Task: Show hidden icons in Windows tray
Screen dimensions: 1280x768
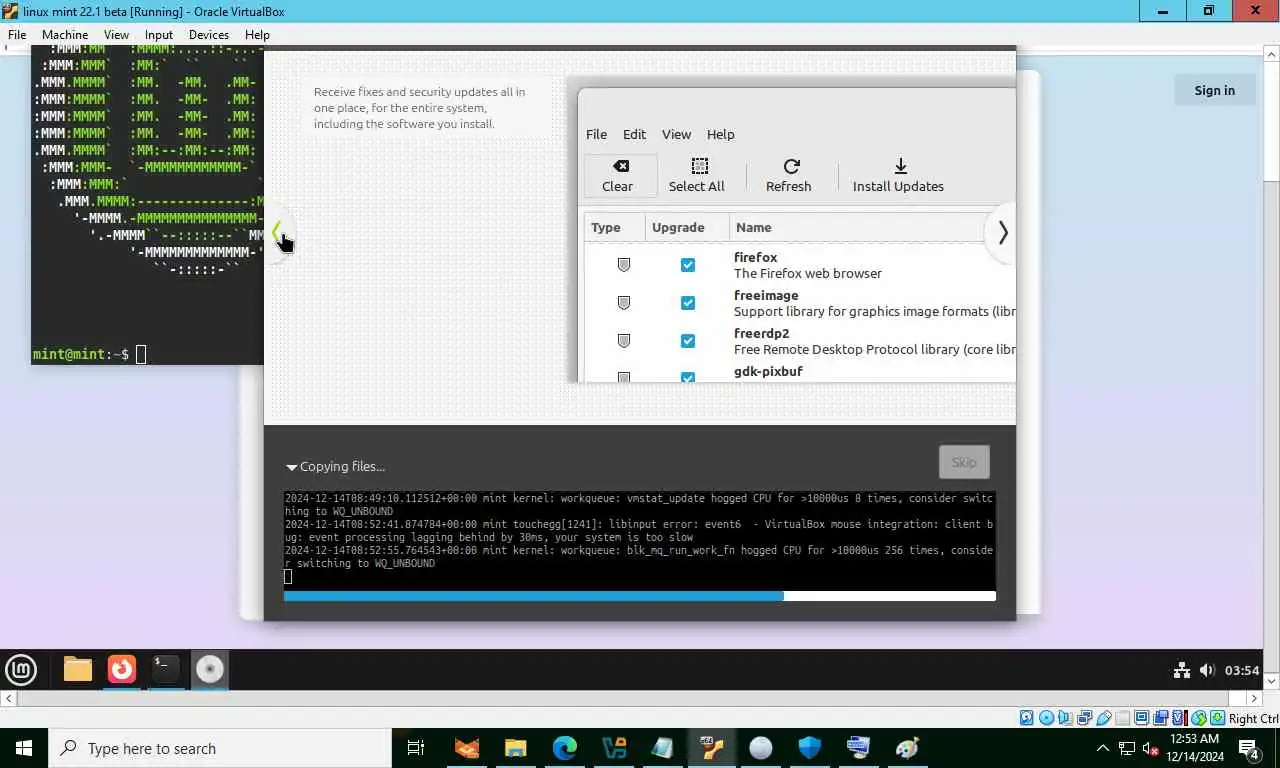Action: click(x=1103, y=748)
